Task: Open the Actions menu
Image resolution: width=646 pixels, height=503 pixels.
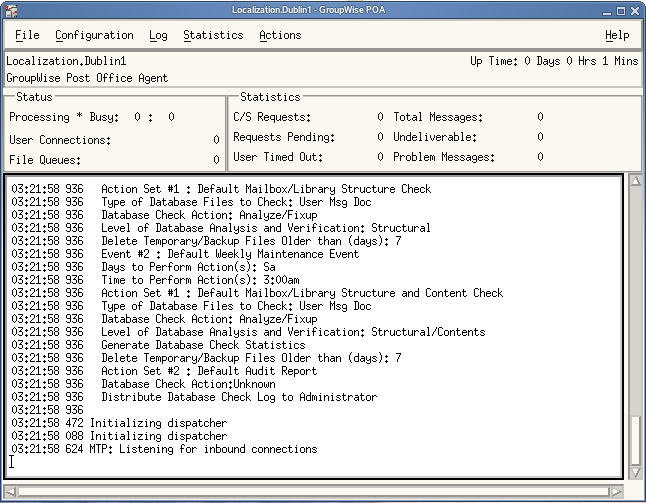Action: [280, 35]
